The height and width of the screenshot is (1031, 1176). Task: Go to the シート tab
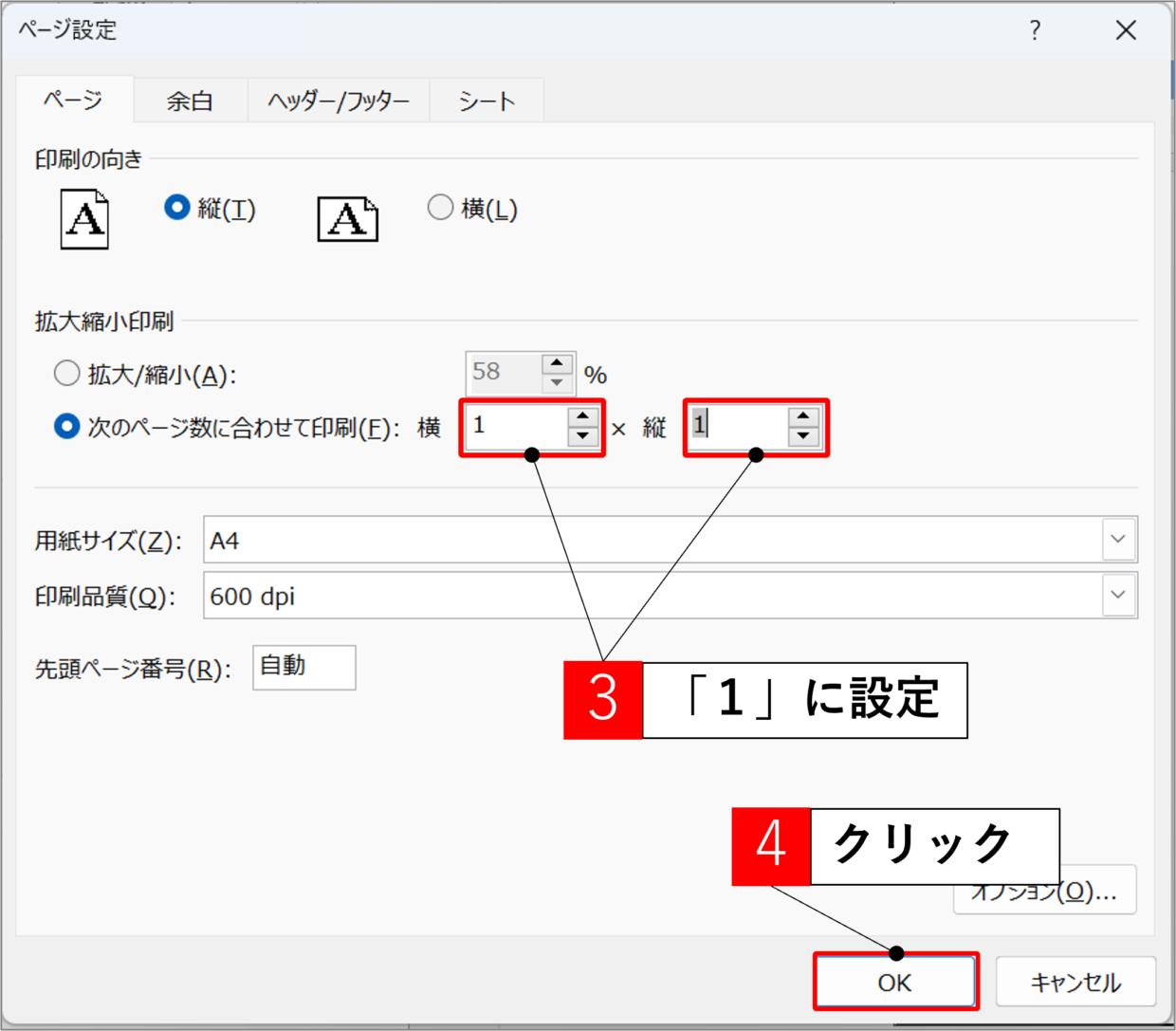(x=487, y=101)
